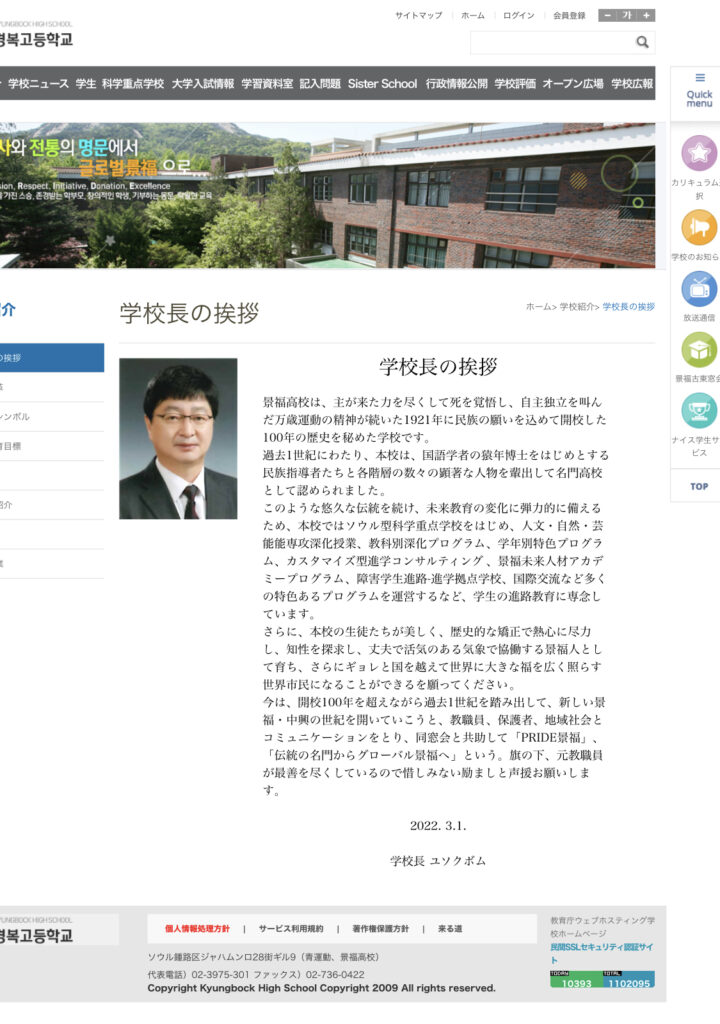Open 学校広報 menu
The width and height of the screenshot is (720, 1024).
(632, 84)
